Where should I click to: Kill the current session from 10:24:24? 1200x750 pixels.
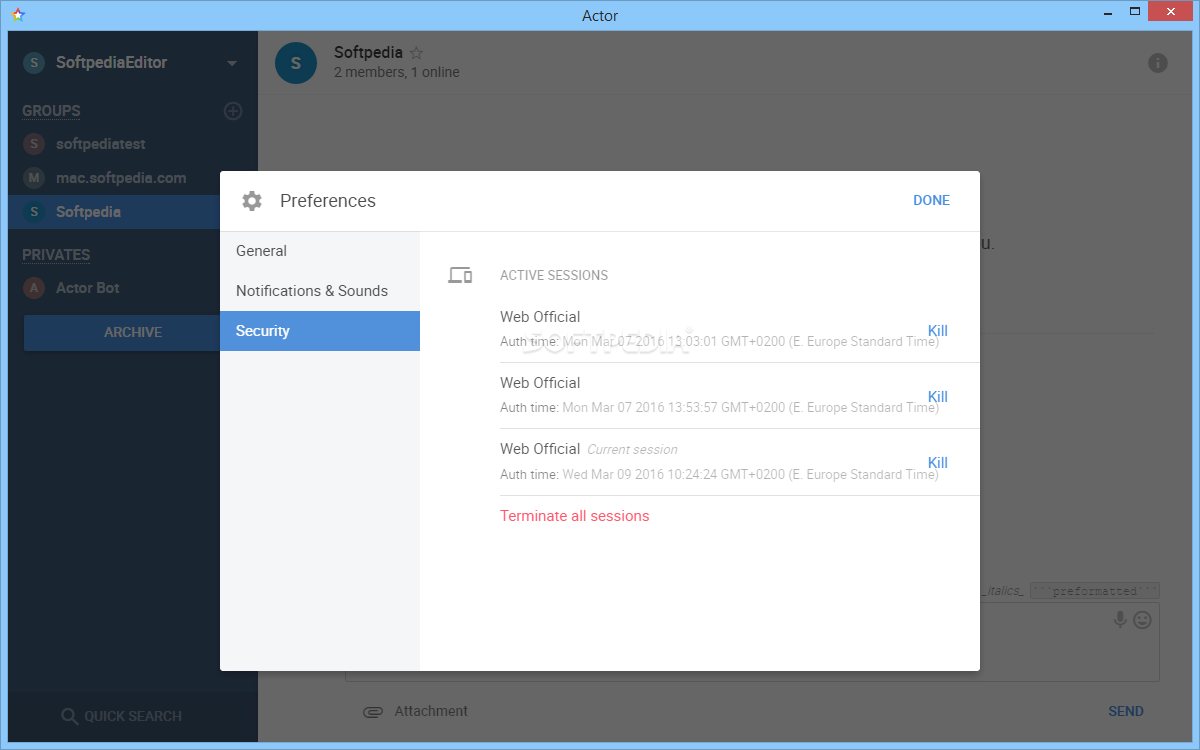point(938,463)
